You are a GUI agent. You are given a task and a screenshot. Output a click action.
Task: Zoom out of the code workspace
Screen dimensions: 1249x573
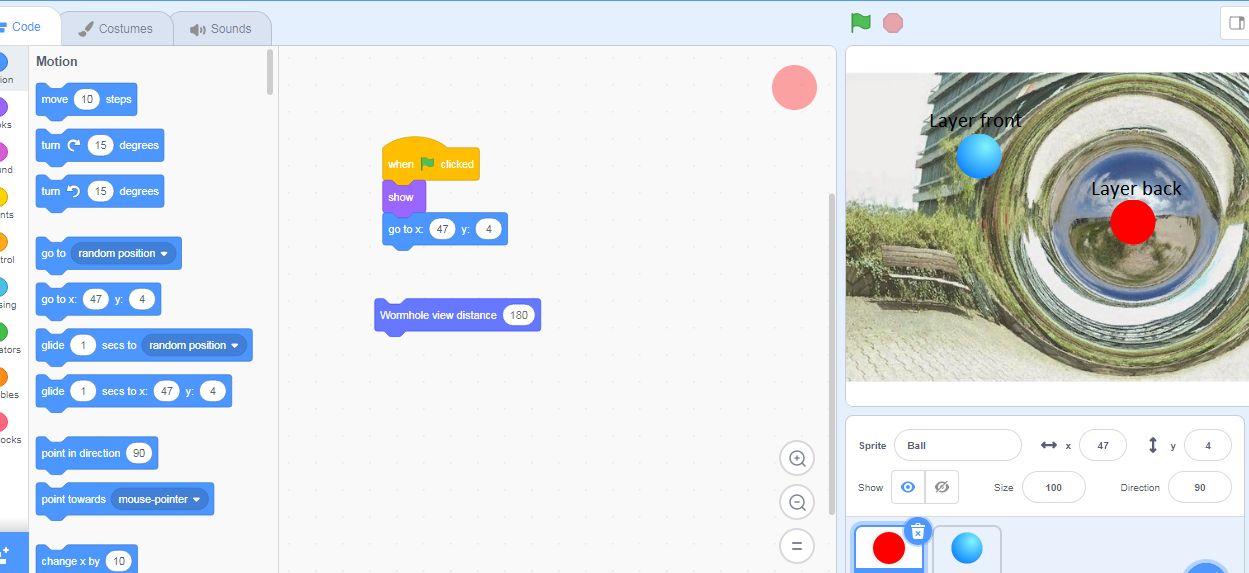797,502
